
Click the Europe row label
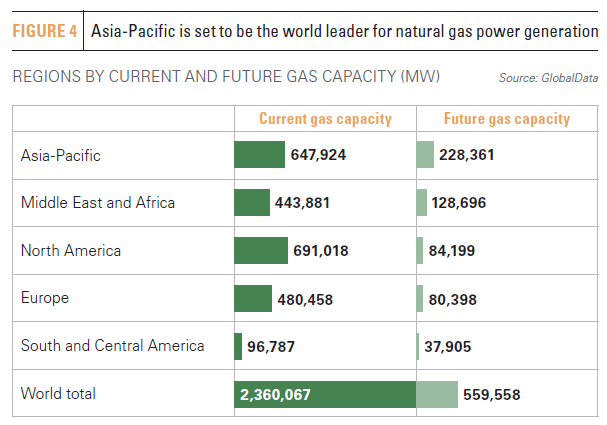[45, 298]
